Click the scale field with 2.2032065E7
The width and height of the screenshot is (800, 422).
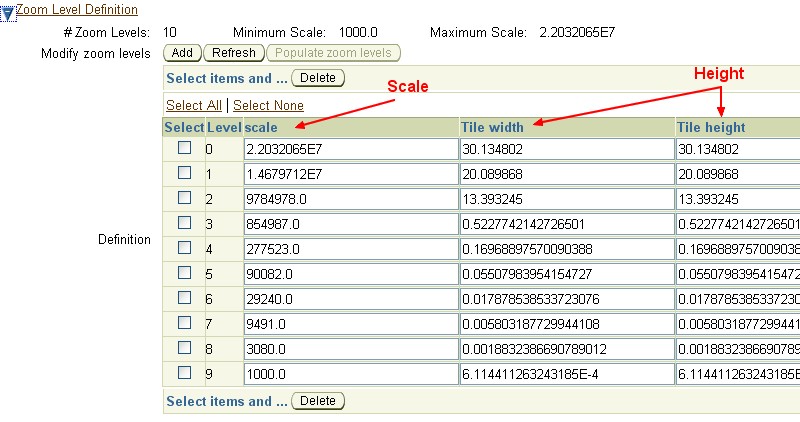pyautogui.click(x=350, y=149)
